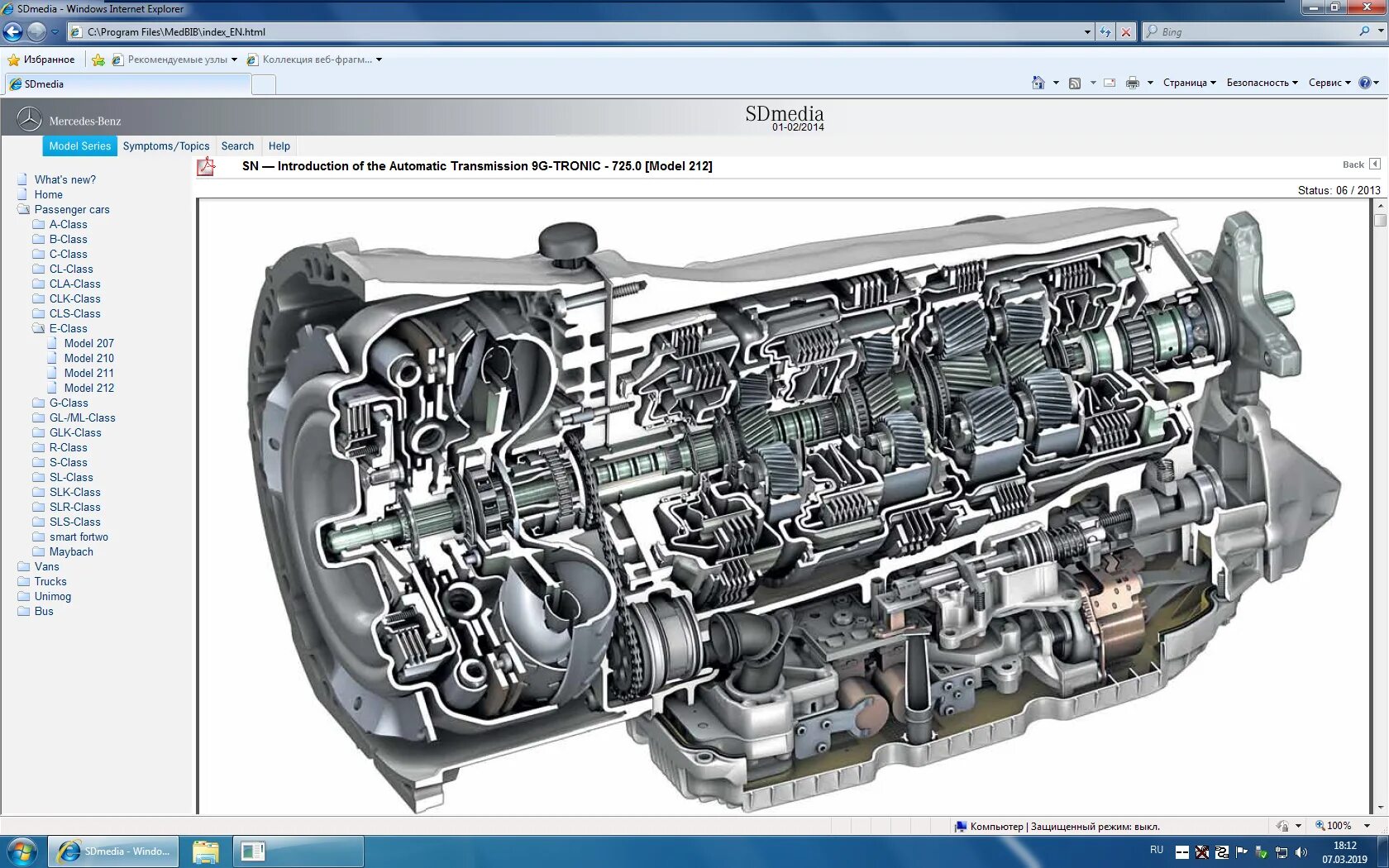
Task: Switch to the SDmedia browser tab
Action: (x=128, y=84)
